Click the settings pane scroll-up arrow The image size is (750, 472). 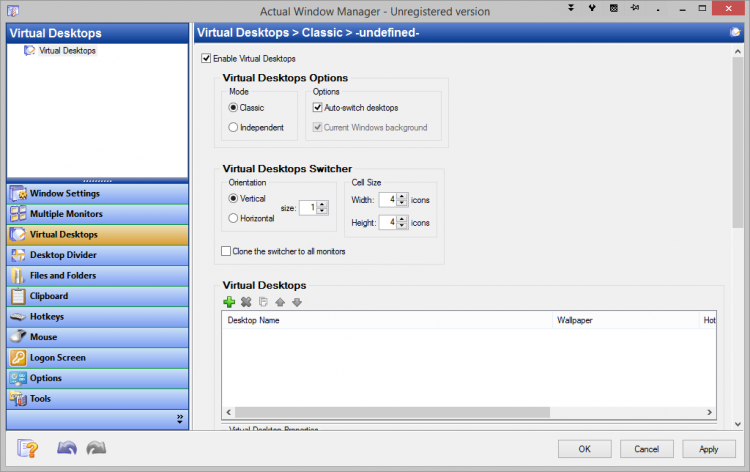(738, 51)
